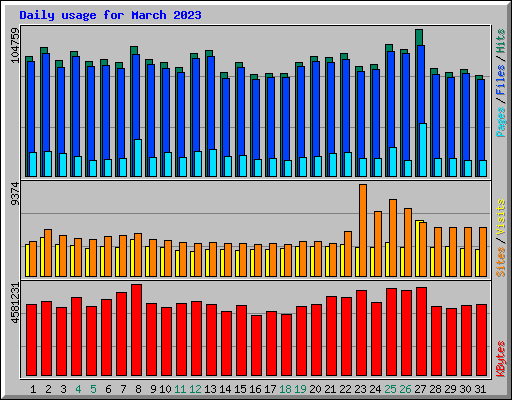Select green weekend day label 26

(x=405, y=389)
